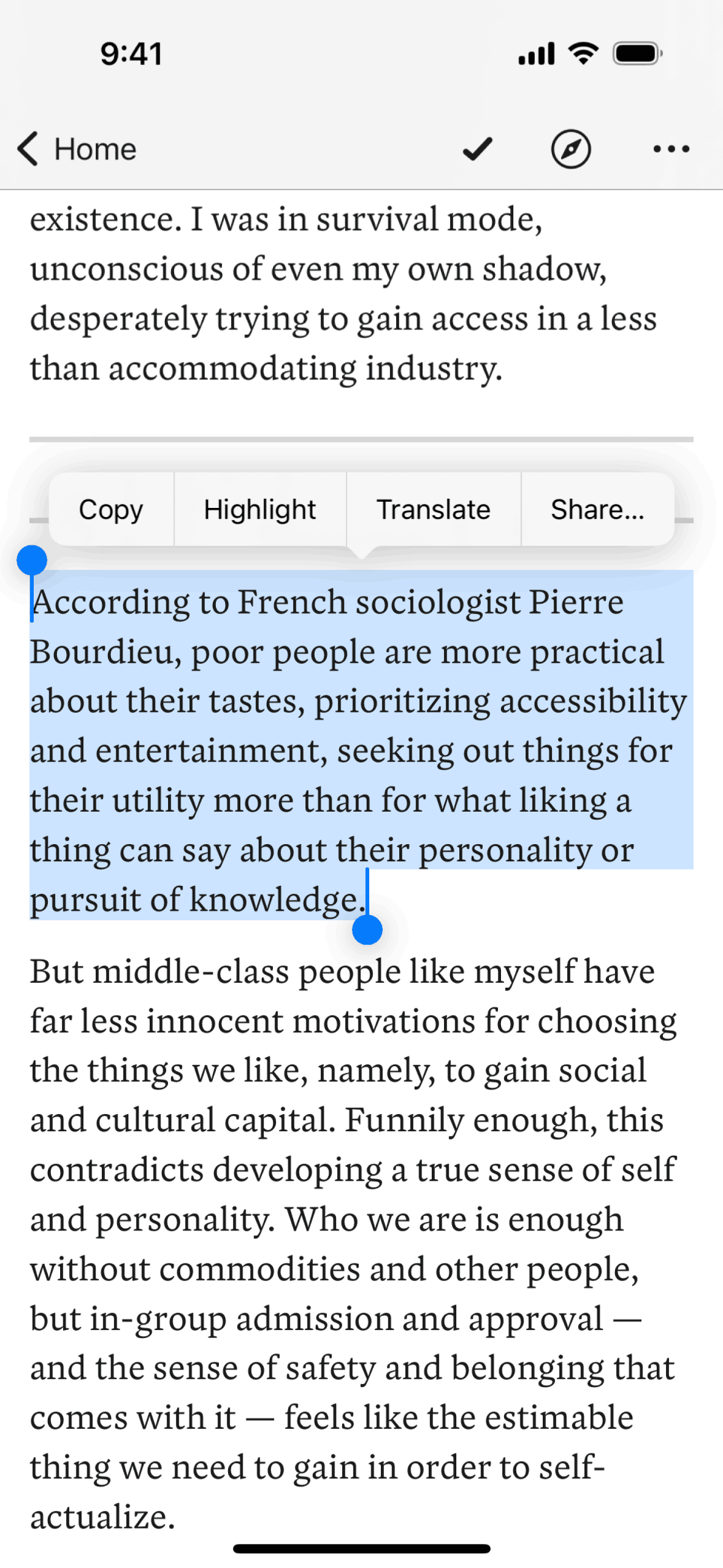723x1568 pixels.
Task: Tap the paragraph starting But middle-class people
Action: tap(354, 1243)
